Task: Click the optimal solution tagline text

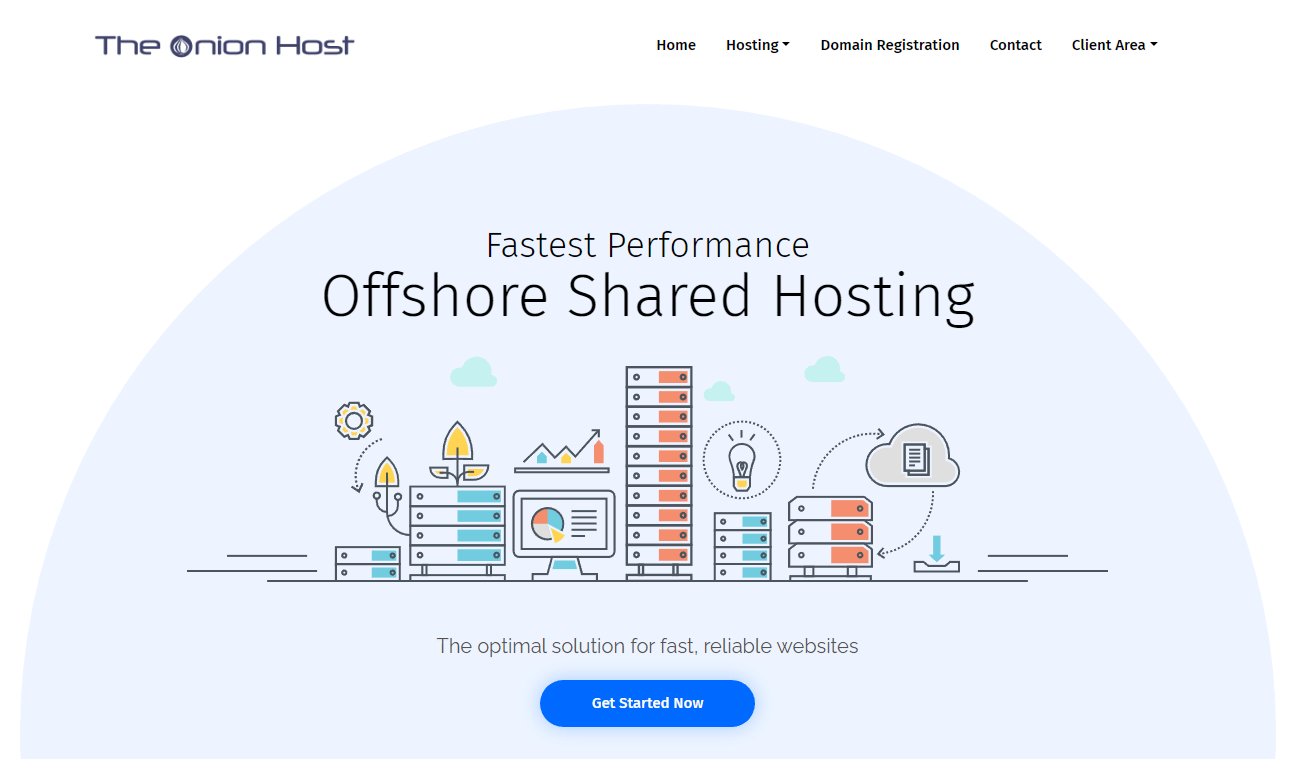Action: [x=647, y=646]
